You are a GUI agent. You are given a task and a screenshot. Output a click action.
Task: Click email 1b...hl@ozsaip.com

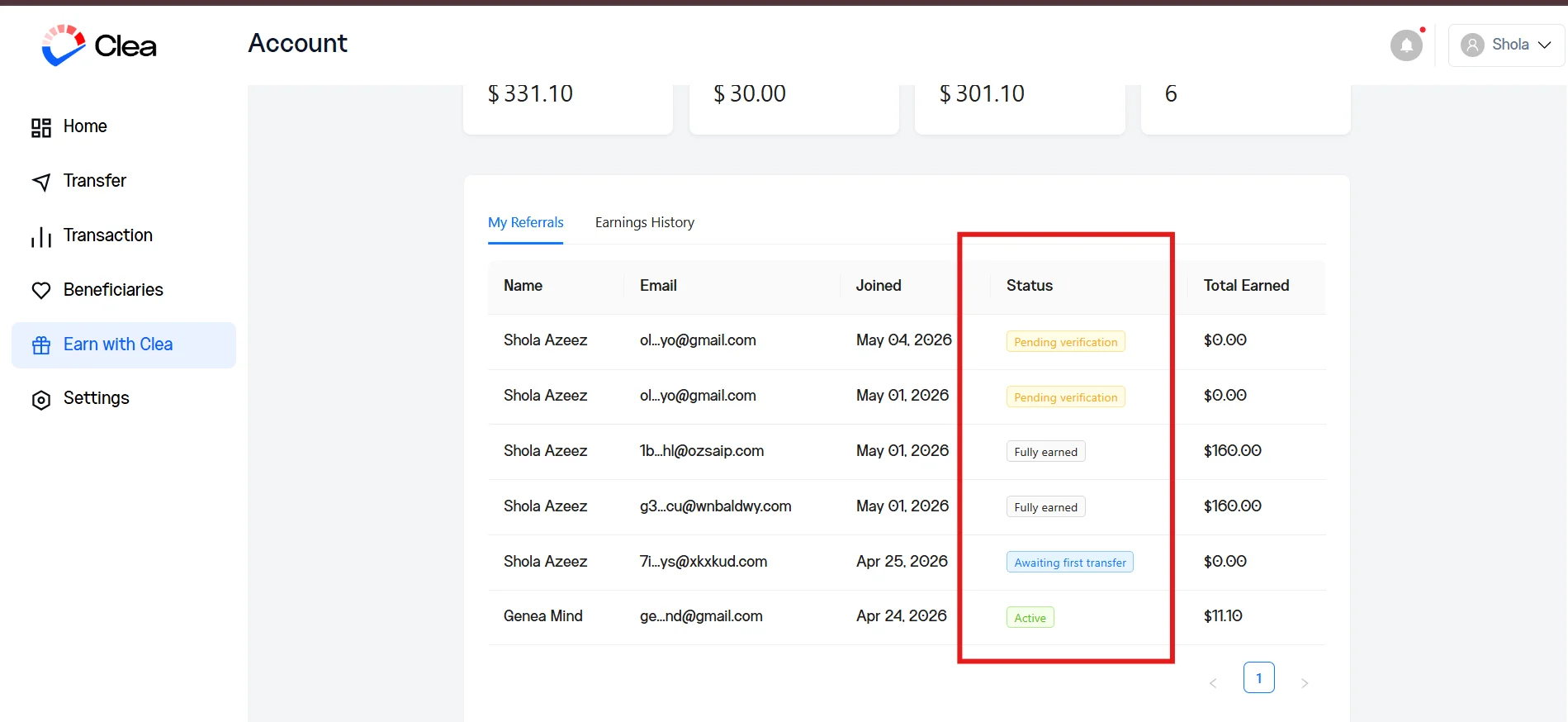point(702,451)
